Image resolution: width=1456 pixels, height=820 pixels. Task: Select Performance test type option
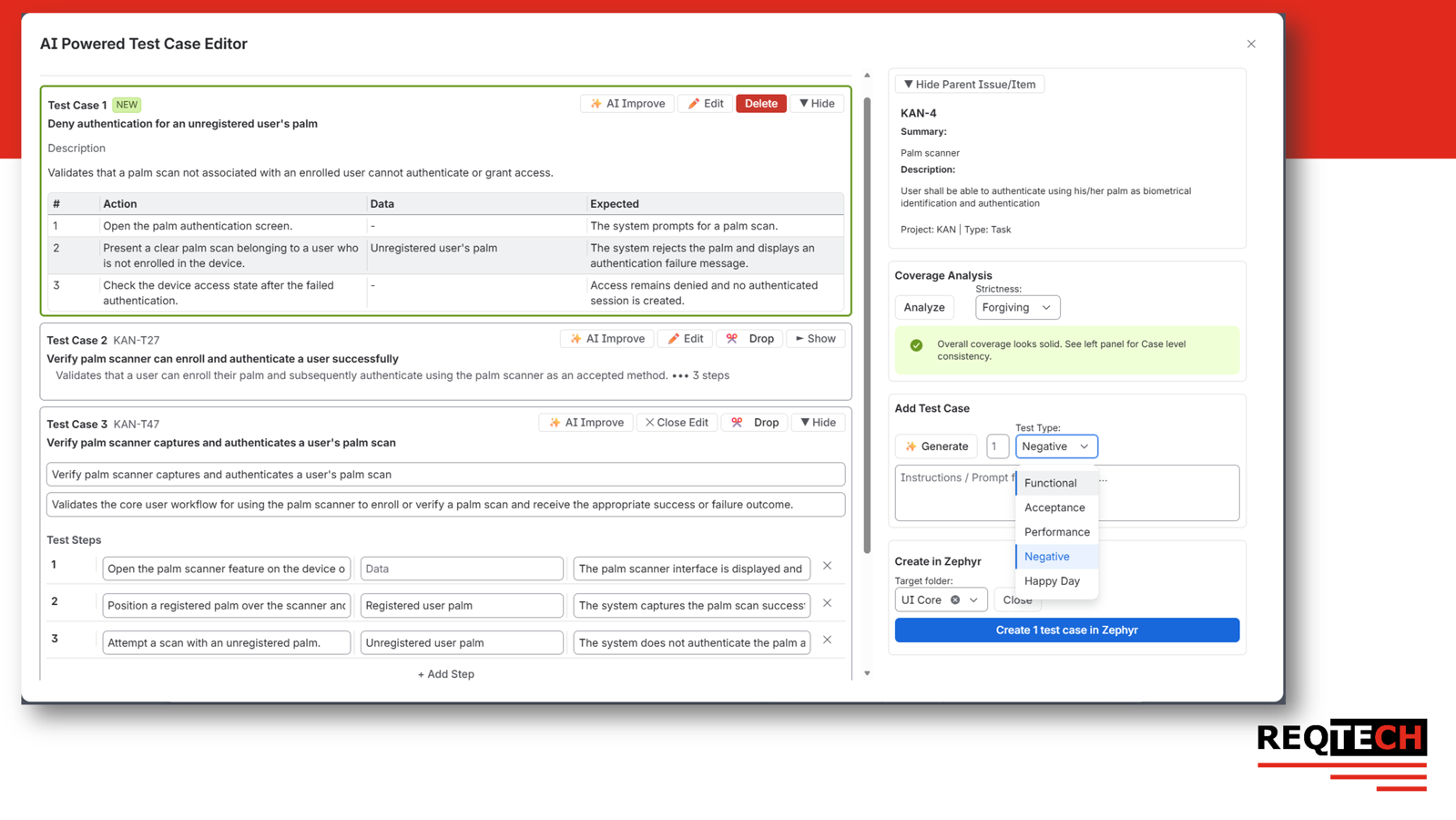tap(1057, 533)
